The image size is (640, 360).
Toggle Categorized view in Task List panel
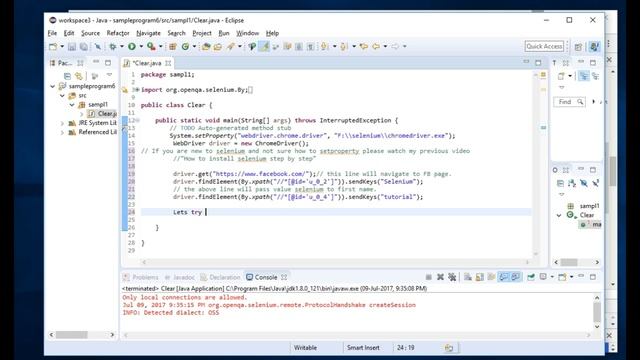(x=584, y=76)
